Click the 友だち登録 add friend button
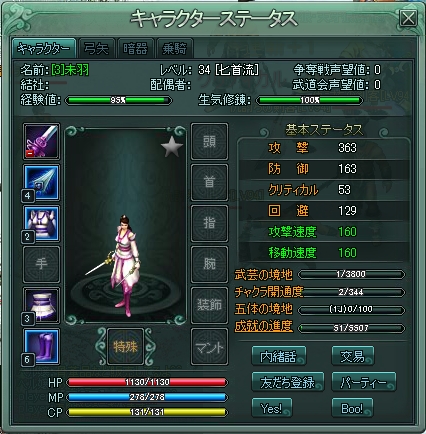The image size is (426, 434). 288,382
